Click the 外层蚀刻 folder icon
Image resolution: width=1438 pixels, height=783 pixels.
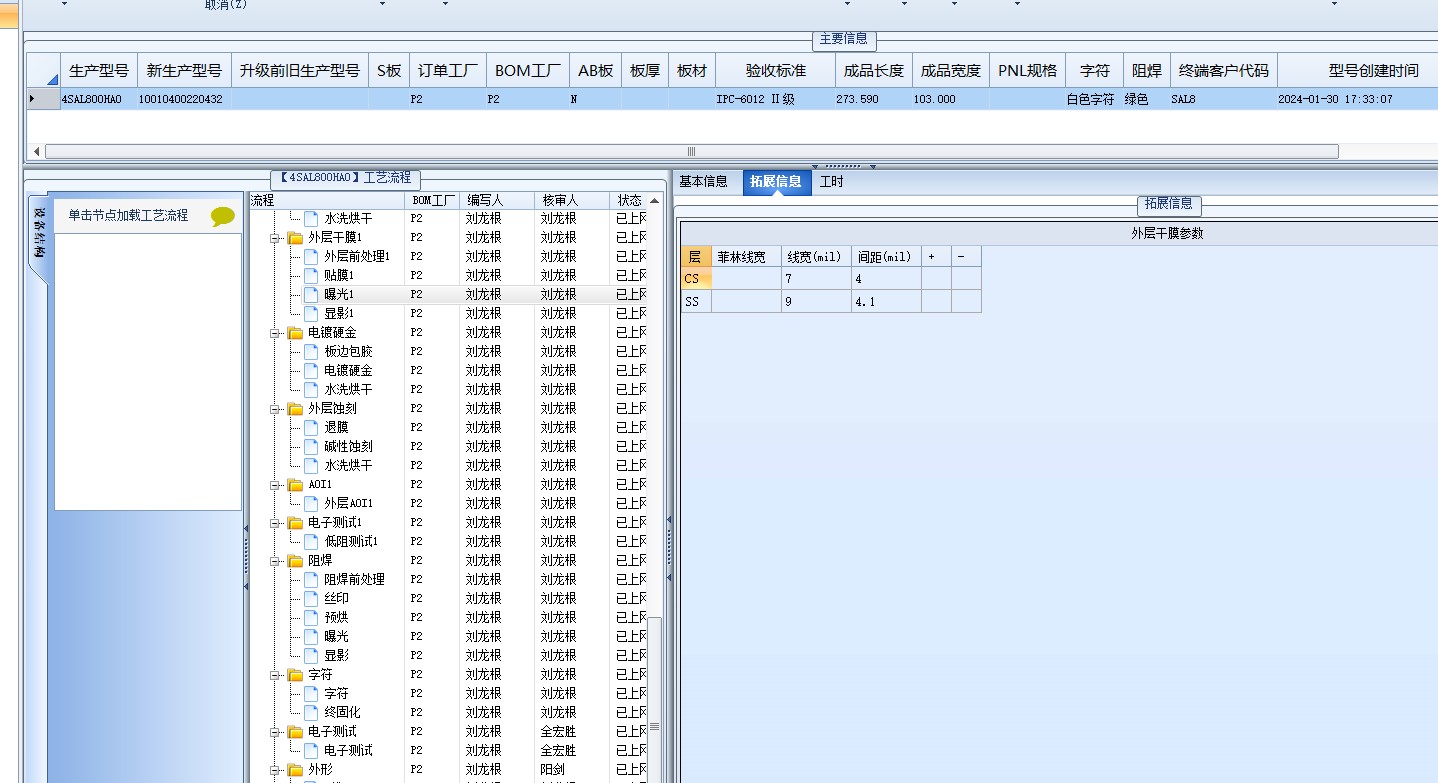[x=295, y=409]
